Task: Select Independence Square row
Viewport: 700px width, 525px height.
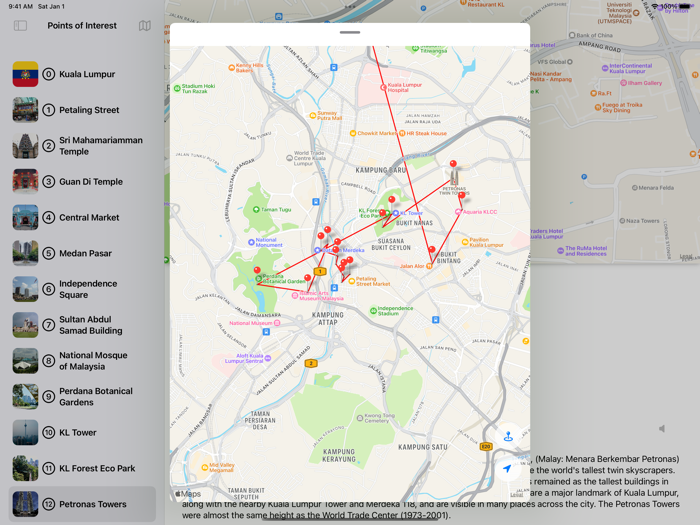Action: [x=82, y=289]
